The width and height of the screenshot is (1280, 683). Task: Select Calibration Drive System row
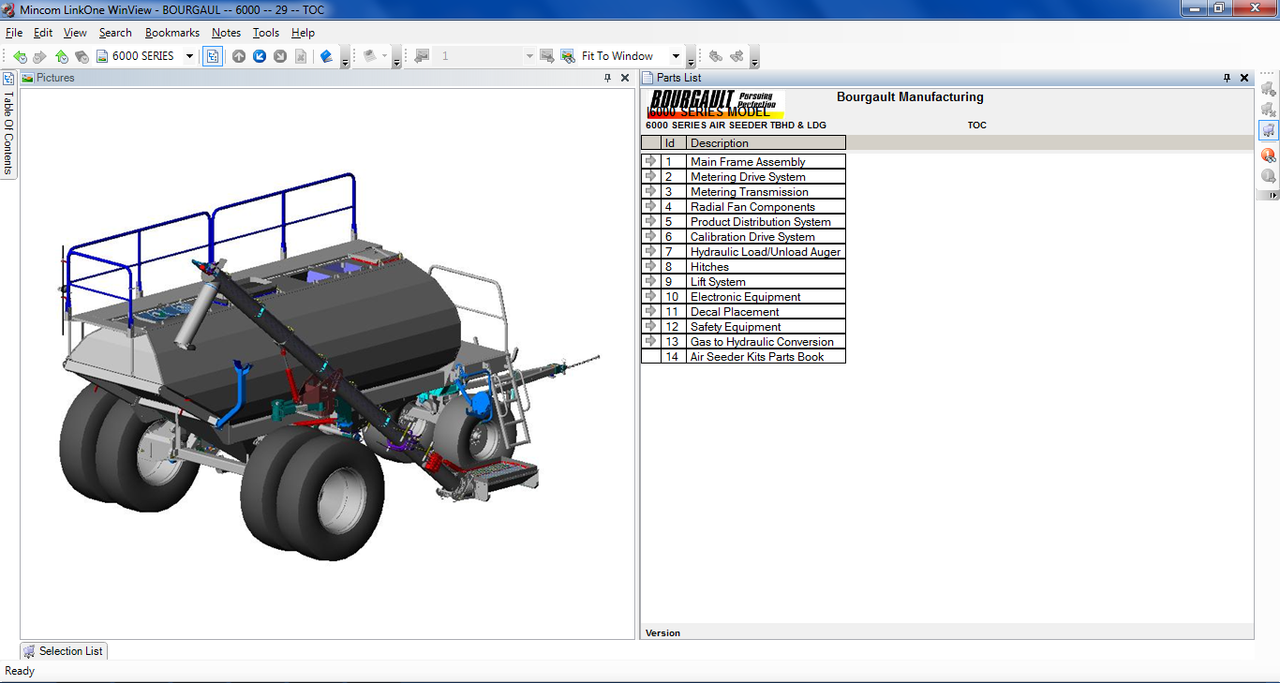point(743,236)
